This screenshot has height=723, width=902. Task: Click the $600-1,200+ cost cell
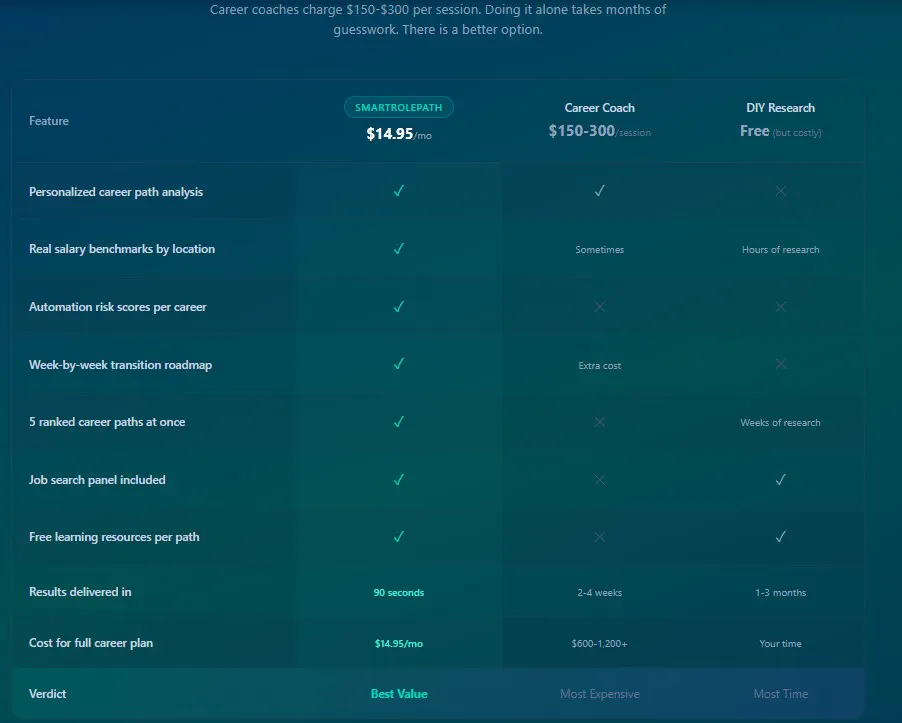pos(599,644)
